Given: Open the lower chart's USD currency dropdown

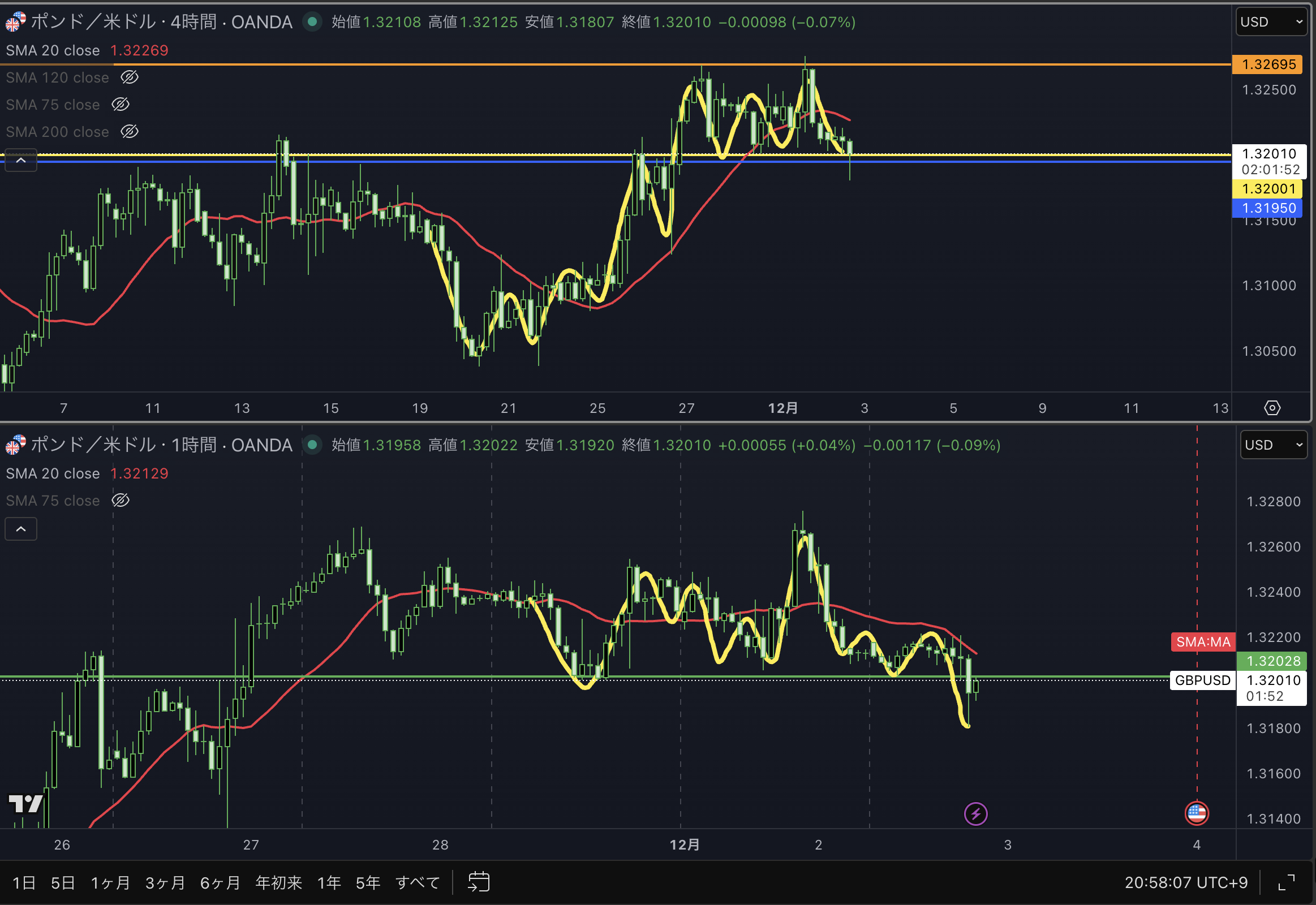Looking at the screenshot, I should tap(1273, 445).
